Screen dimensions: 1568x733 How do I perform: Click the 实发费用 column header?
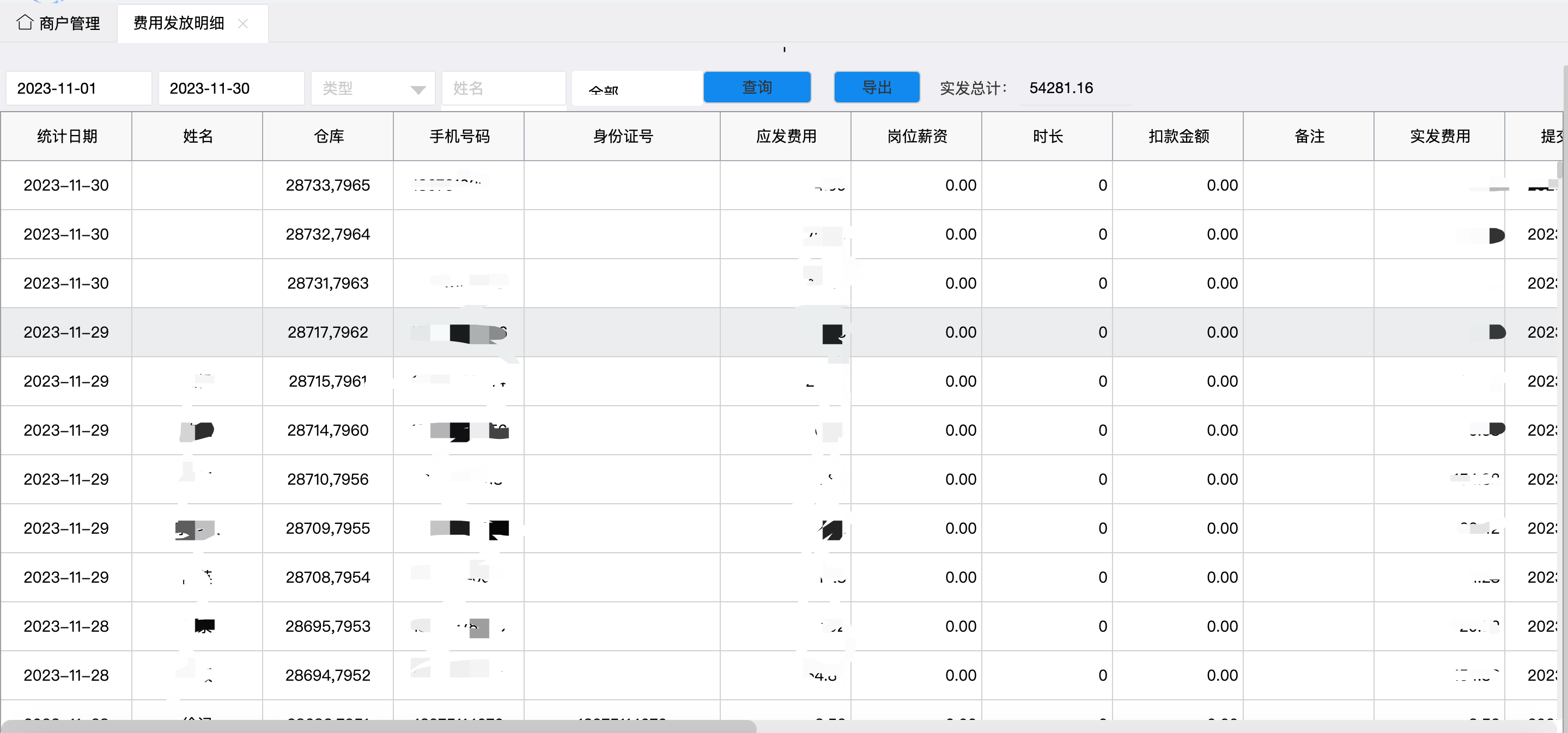coord(1439,136)
